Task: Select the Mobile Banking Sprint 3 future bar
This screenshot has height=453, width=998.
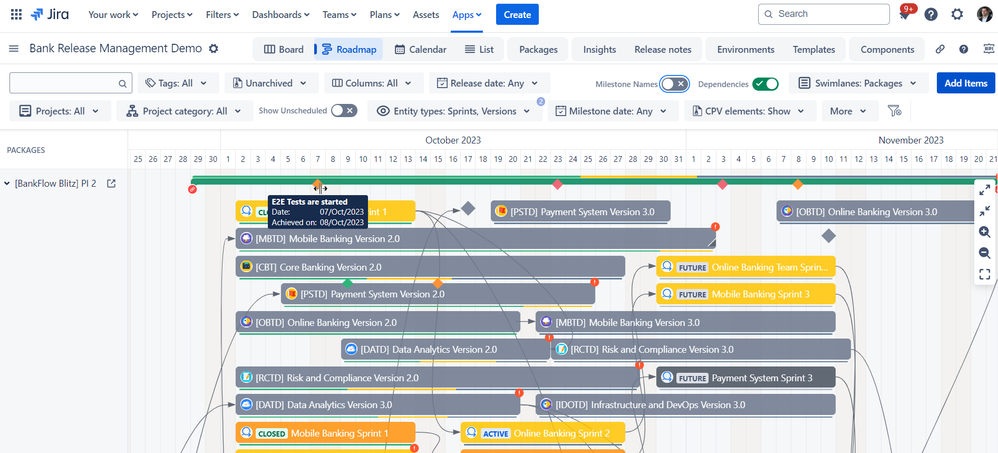Action: click(745, 294)
